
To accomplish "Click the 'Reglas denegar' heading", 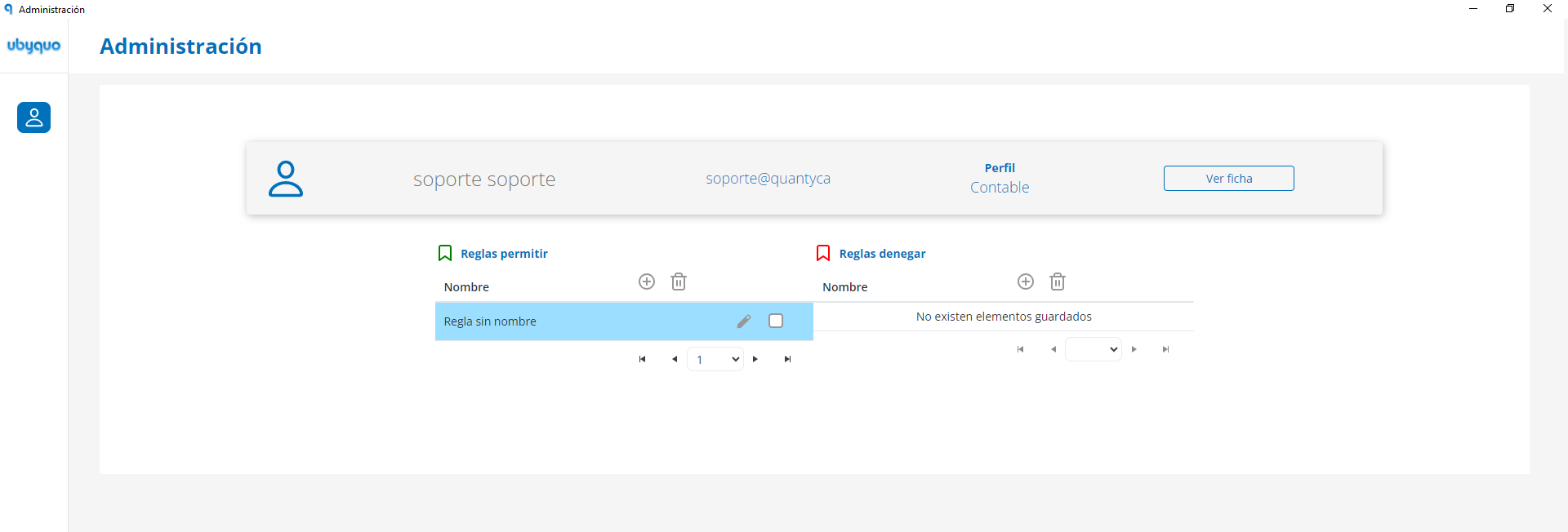I will 883,254.
